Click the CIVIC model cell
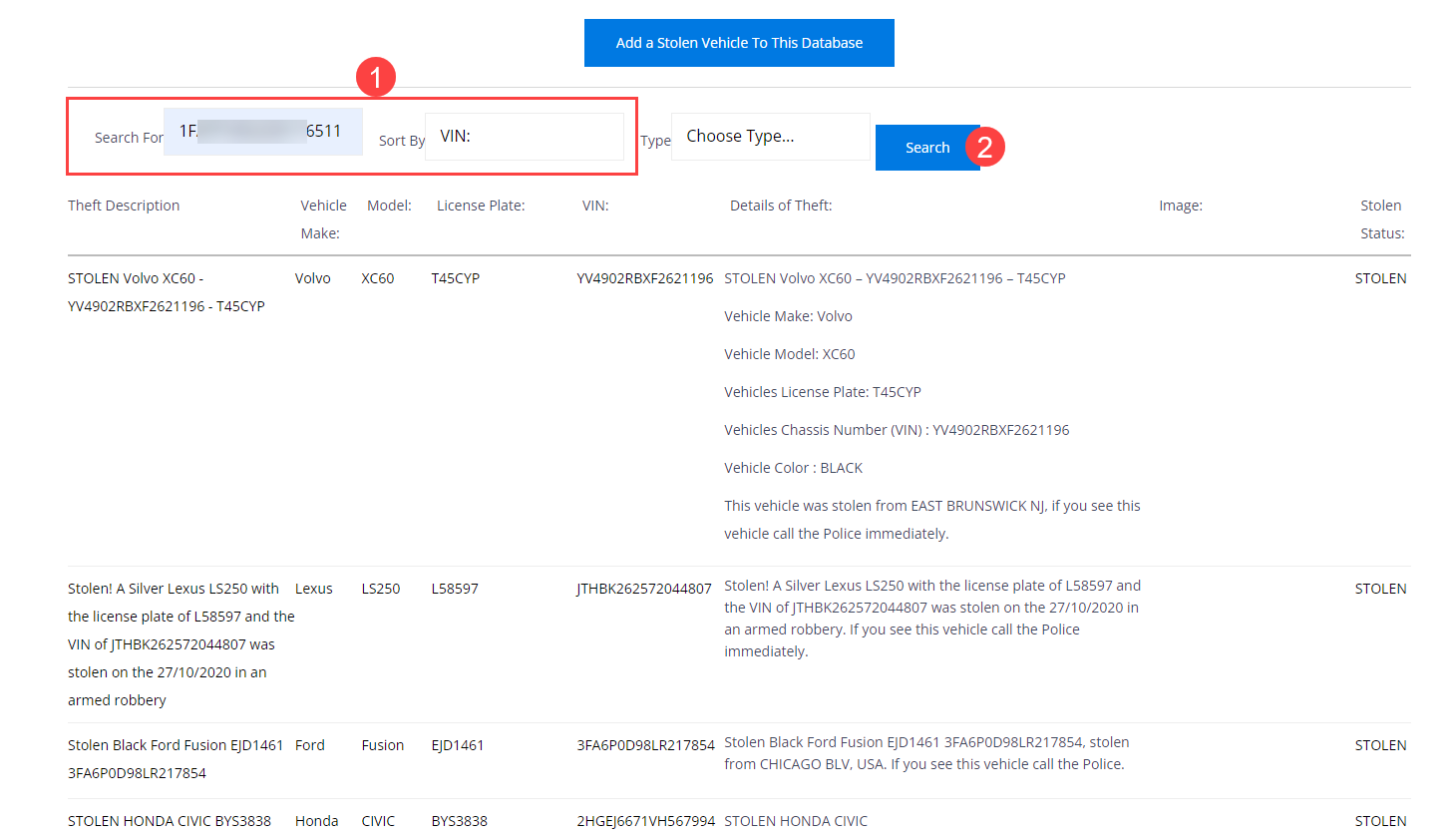The width and height of the screenshot is (1456, 838). click(378, 821)
